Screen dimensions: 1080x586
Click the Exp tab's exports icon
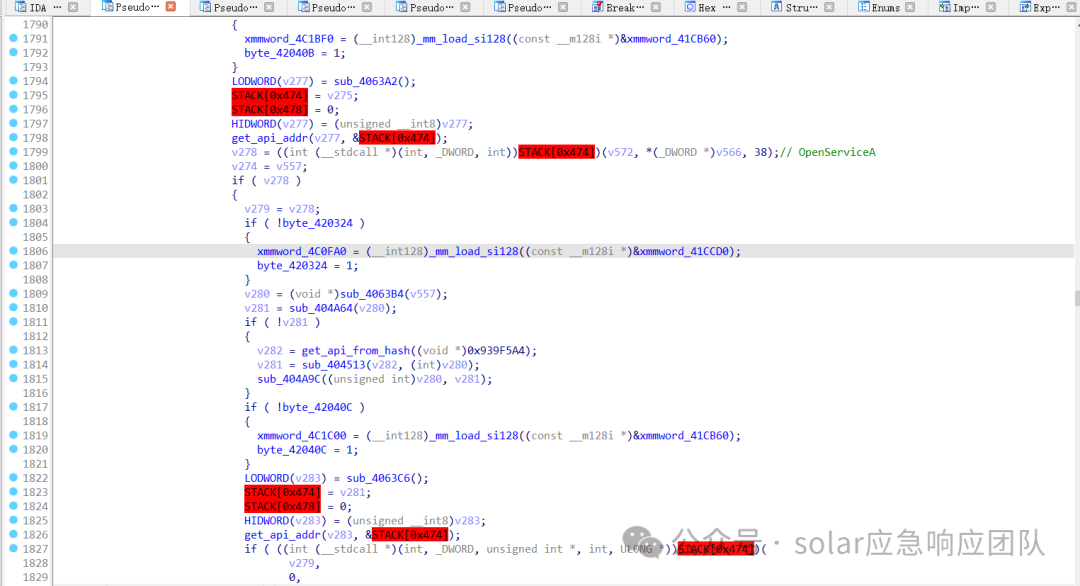click(1025, 7)
